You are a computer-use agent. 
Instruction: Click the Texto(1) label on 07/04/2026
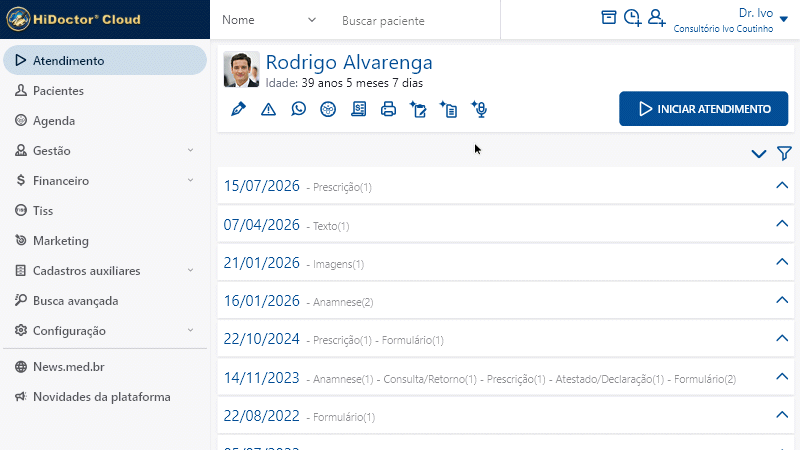point(331,226)
